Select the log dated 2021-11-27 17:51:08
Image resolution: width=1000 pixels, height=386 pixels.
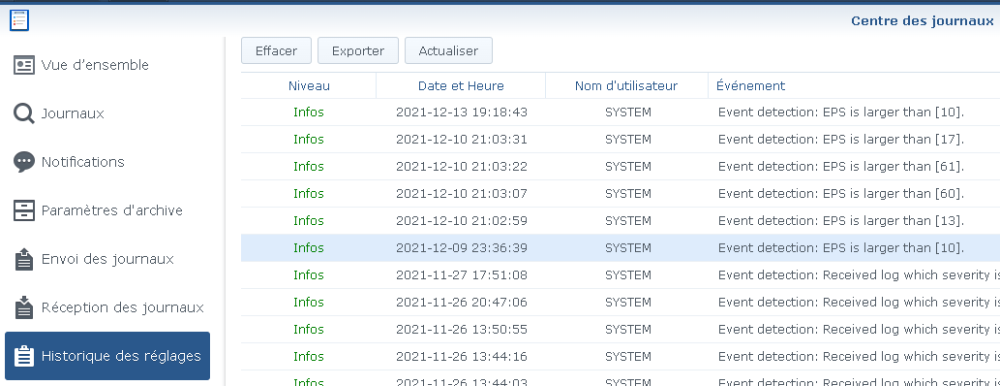tap(621, 275)
